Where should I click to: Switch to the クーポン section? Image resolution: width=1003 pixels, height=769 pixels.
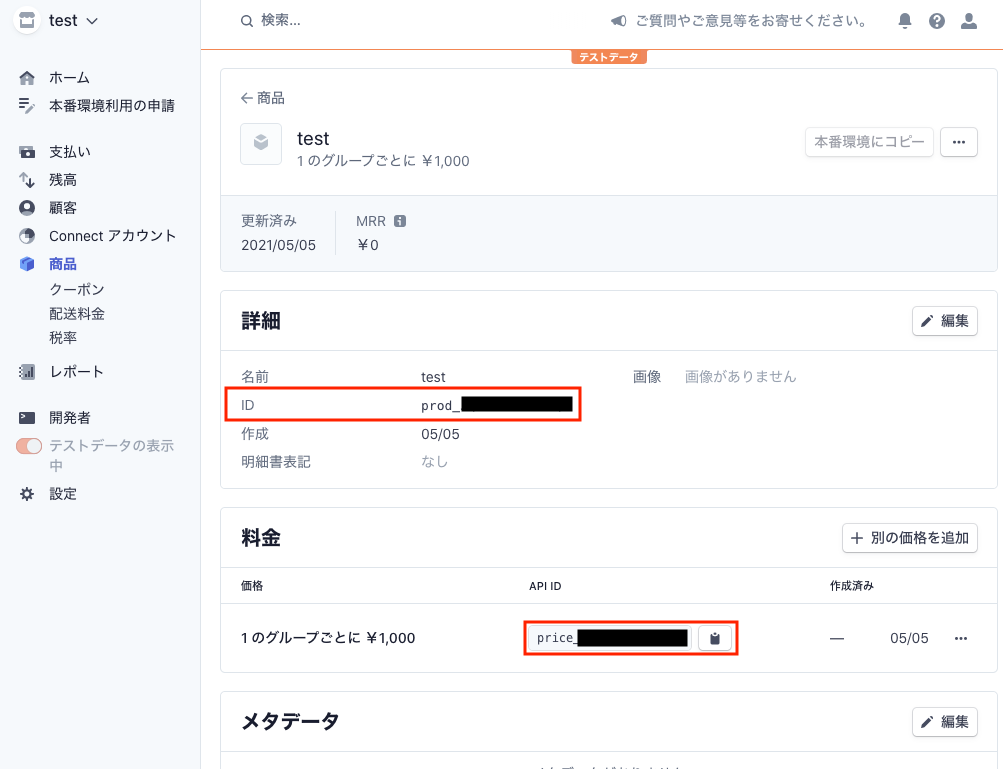pos(75,288)
